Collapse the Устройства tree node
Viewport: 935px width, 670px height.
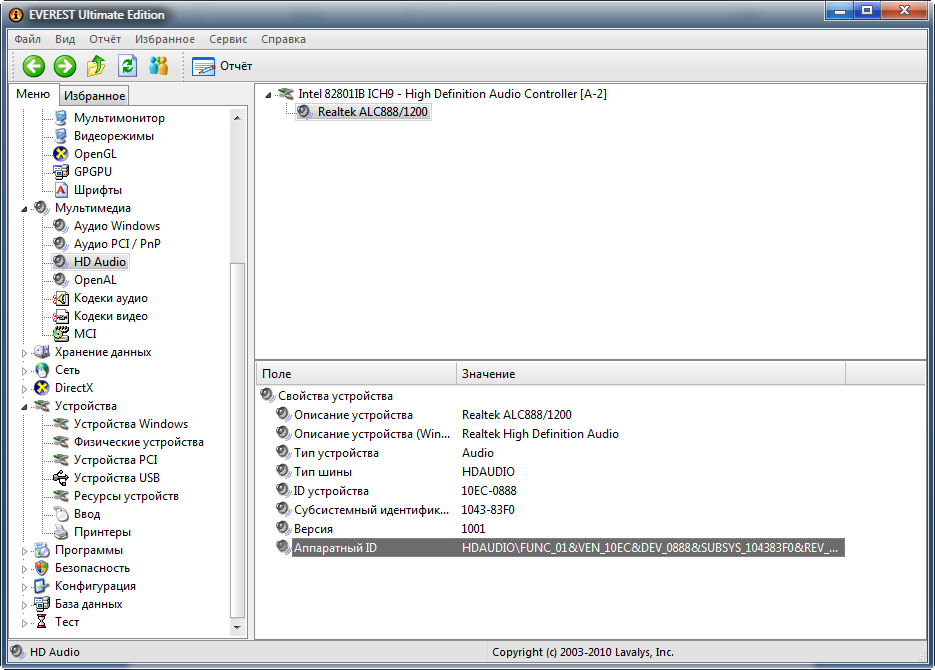pyautogui.click(x=24, y=407)
